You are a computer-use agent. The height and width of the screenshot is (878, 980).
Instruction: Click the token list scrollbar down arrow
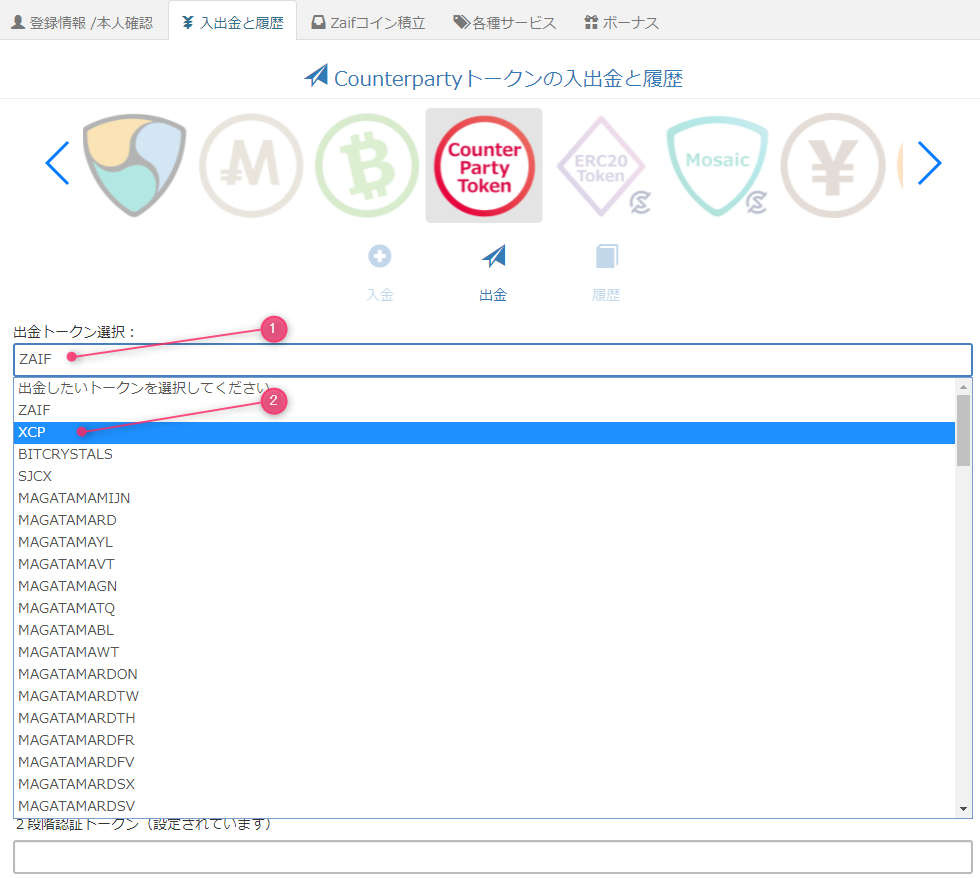coord(963,809)
